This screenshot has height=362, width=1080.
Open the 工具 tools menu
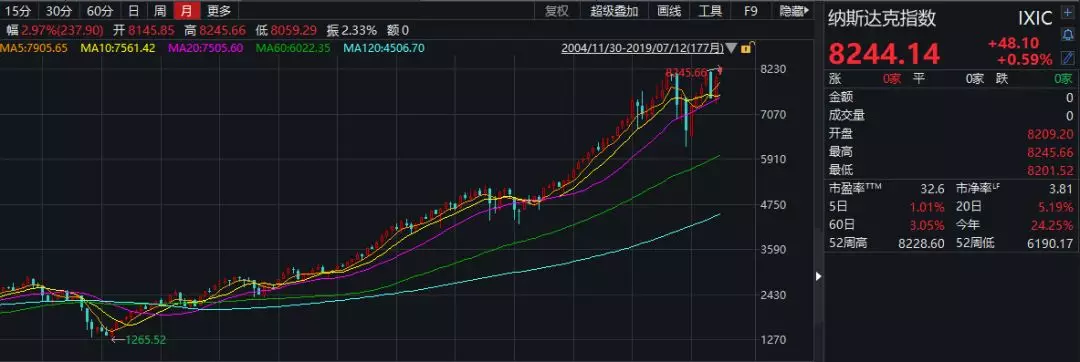tap(710, 11)
